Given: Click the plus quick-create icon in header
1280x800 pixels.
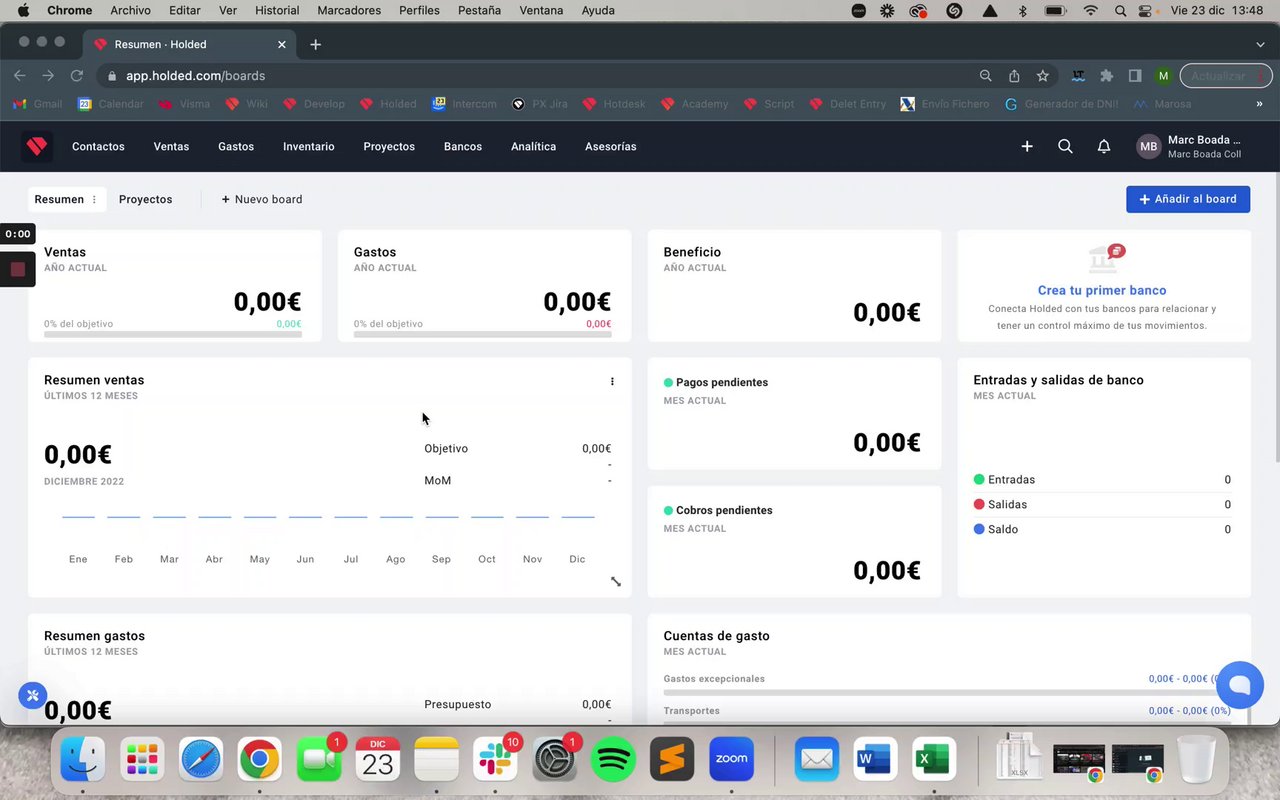Looking at the screenshot, I should click(1027, 147).
